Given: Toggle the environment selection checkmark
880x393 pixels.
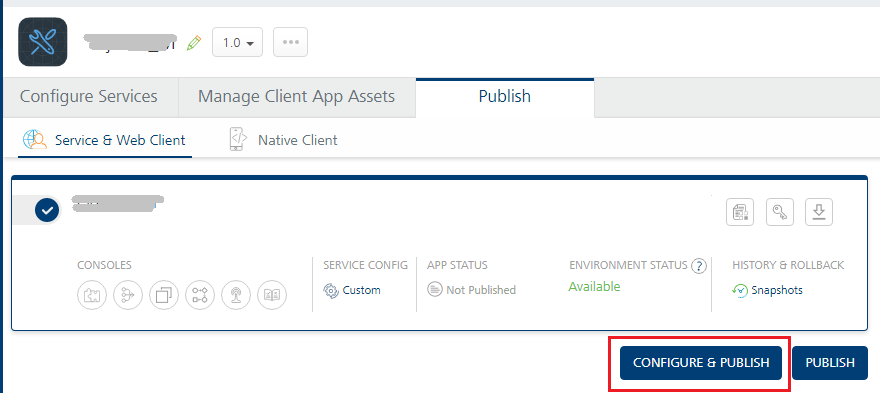Looking at the screenshot, I should (47, 211).
